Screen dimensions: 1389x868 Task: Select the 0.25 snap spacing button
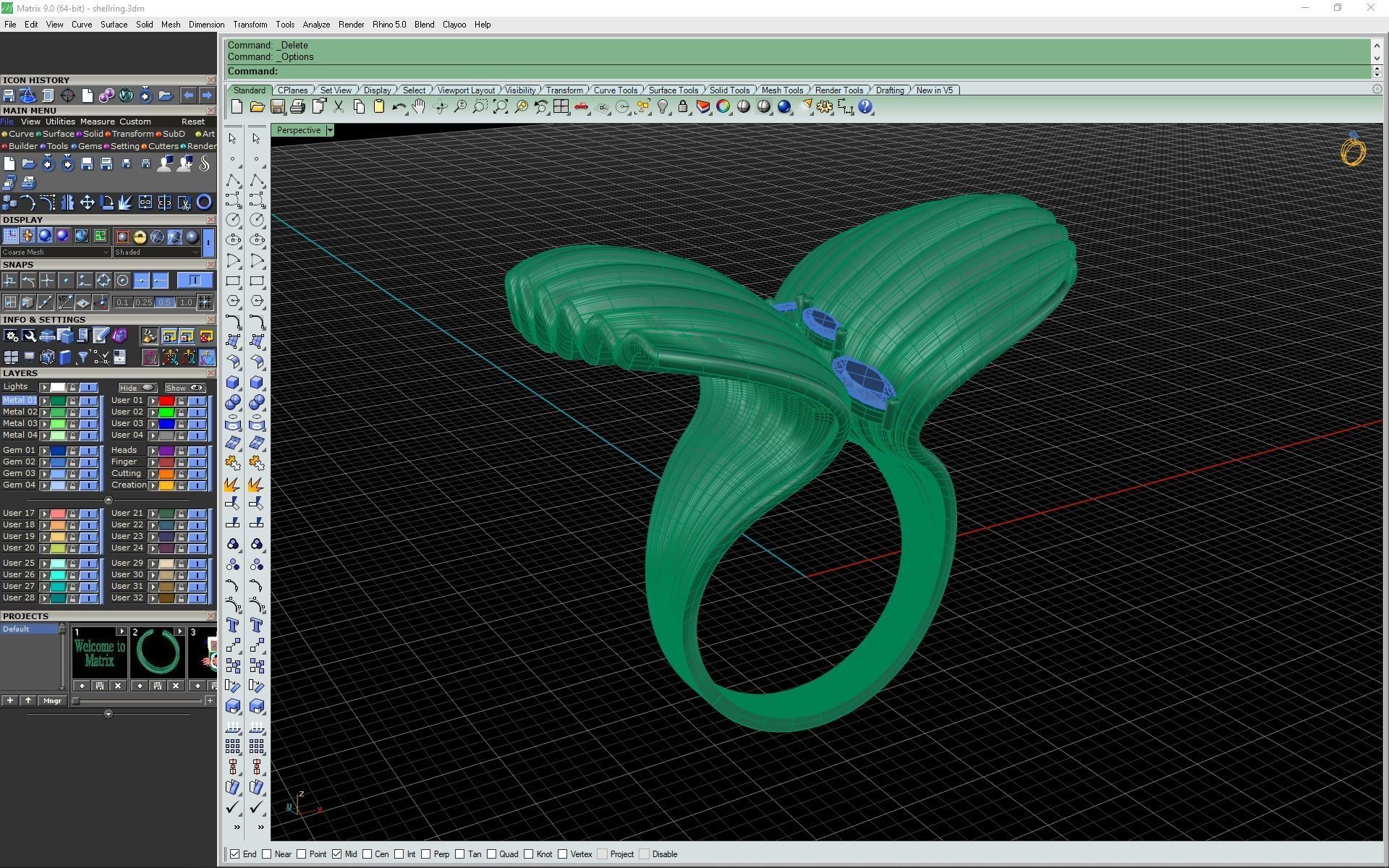[x=143, y=302]
